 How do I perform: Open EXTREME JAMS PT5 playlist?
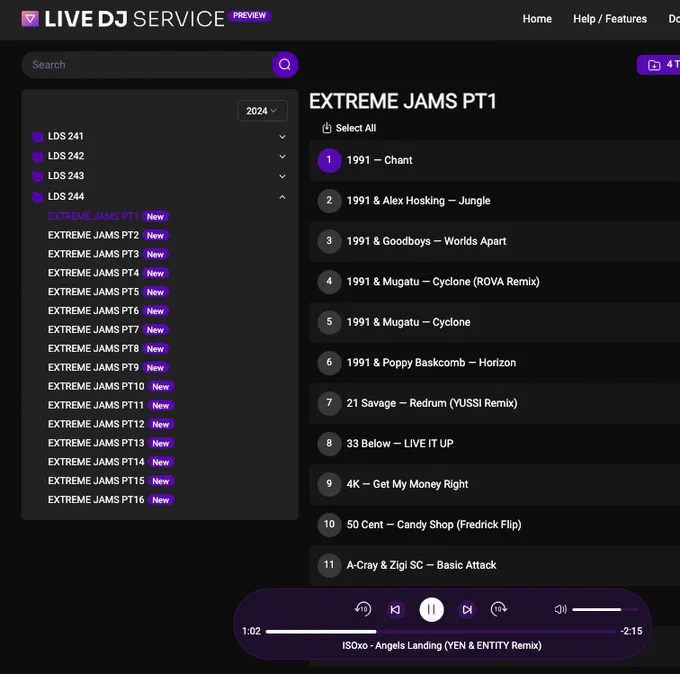click(93, 292)
